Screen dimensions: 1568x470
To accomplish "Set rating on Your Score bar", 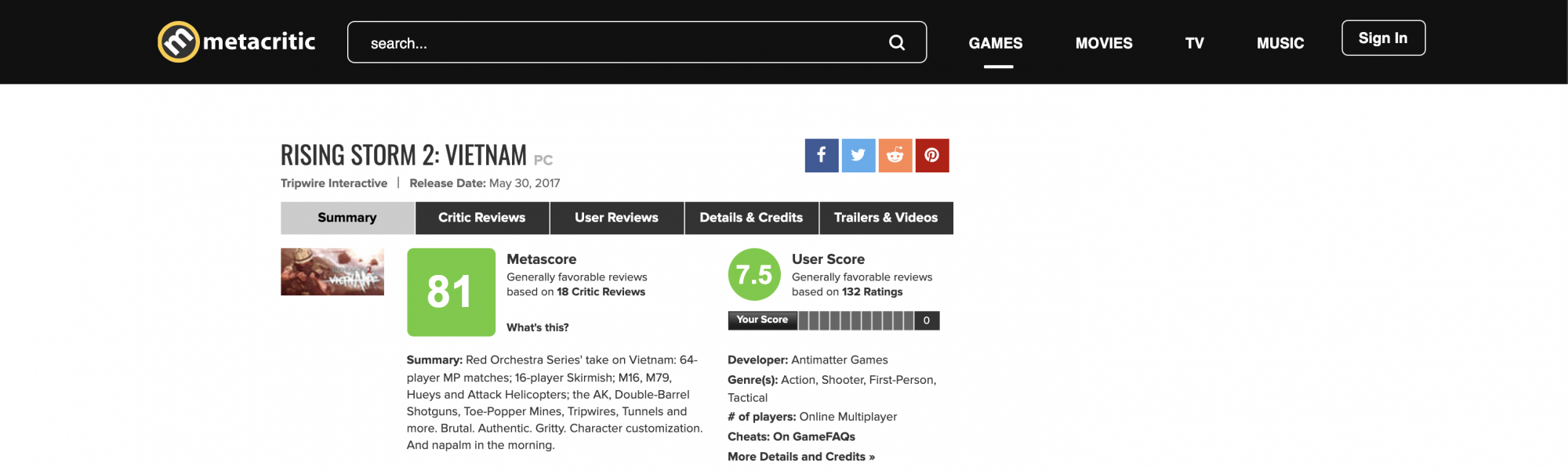I will (856, 320).
